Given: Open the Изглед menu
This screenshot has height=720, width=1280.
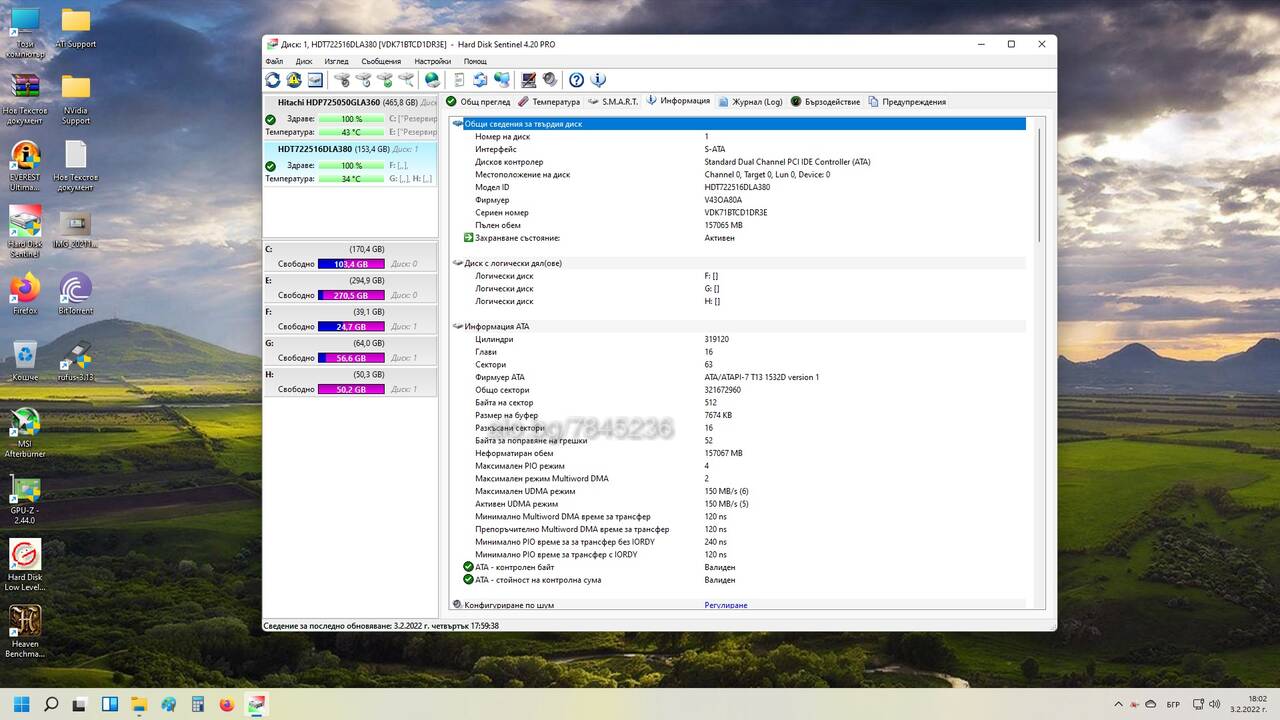Looking at the screenshot, I should pos(336,61).
